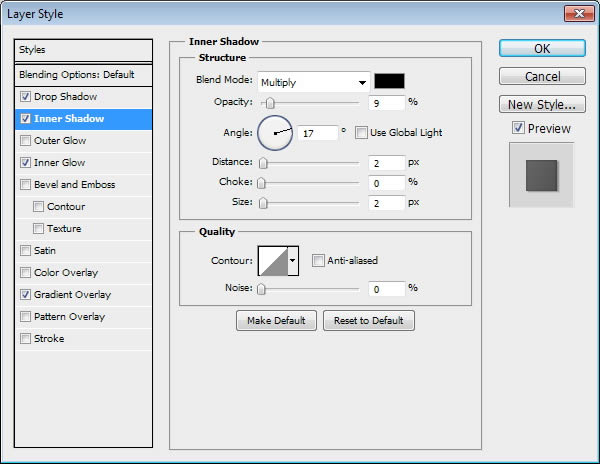Select Blending Options: Default

click(x=83, y=75)
